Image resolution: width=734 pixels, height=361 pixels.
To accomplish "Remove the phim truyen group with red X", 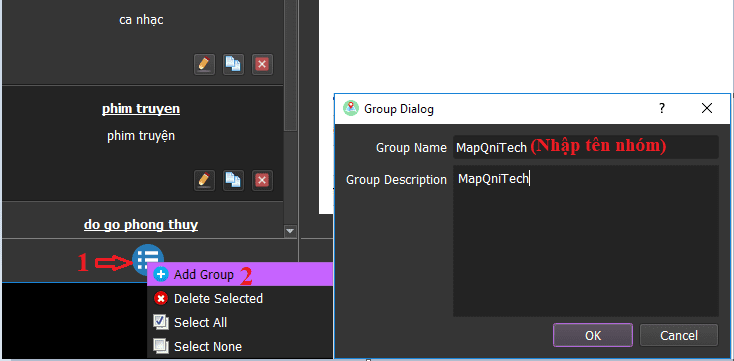I will [x=262, y=180].
